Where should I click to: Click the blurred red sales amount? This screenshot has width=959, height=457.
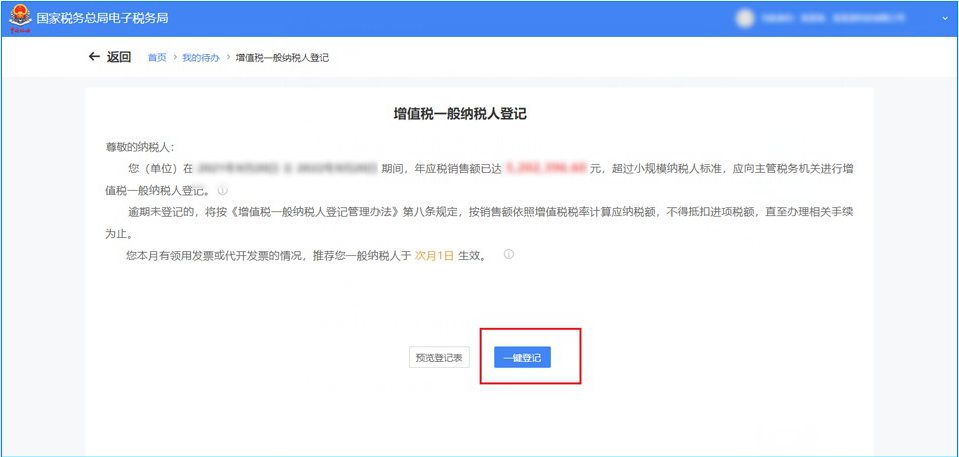pos(546,169)
